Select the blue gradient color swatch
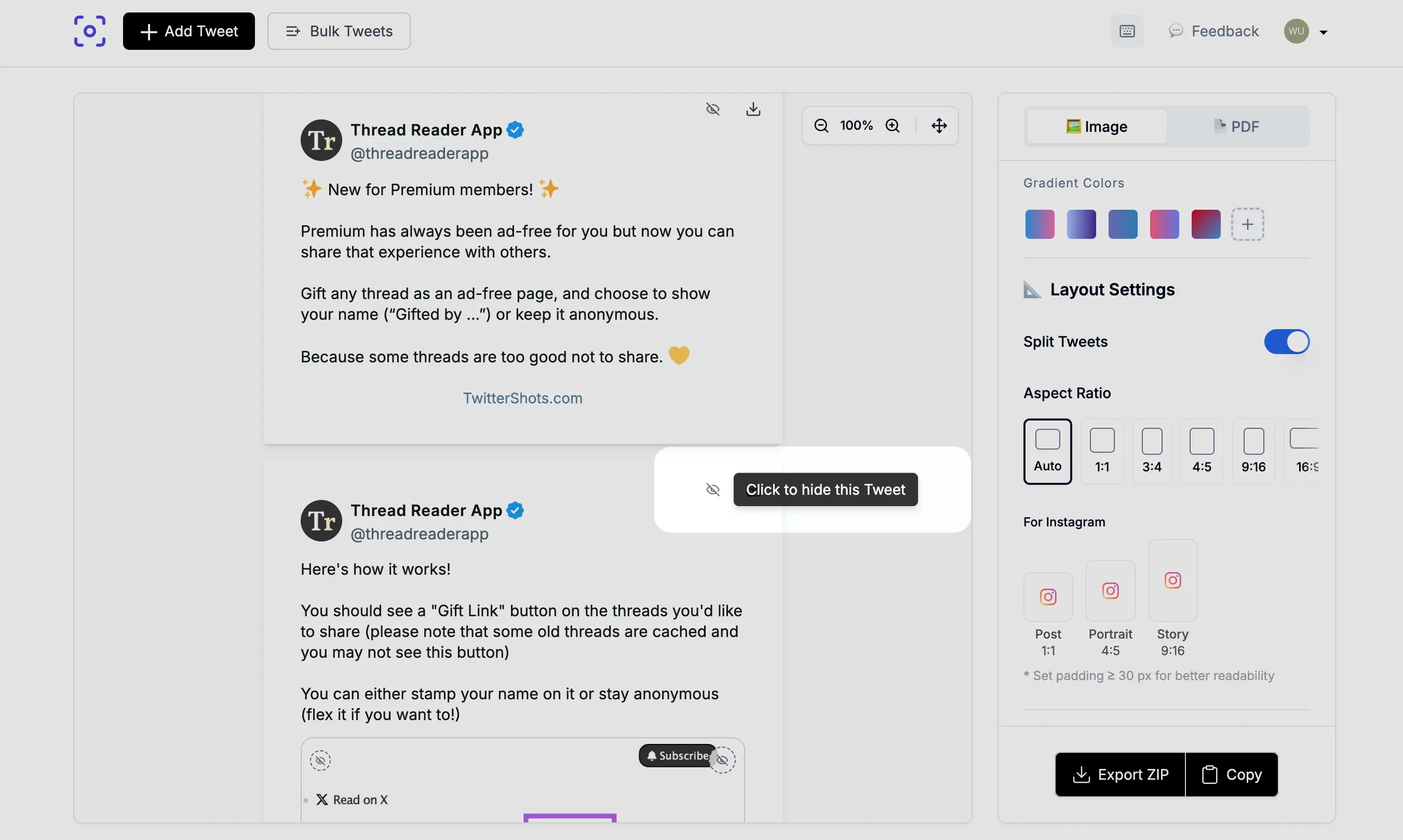Screen dimensions: 1403x840 point(1122,224)
